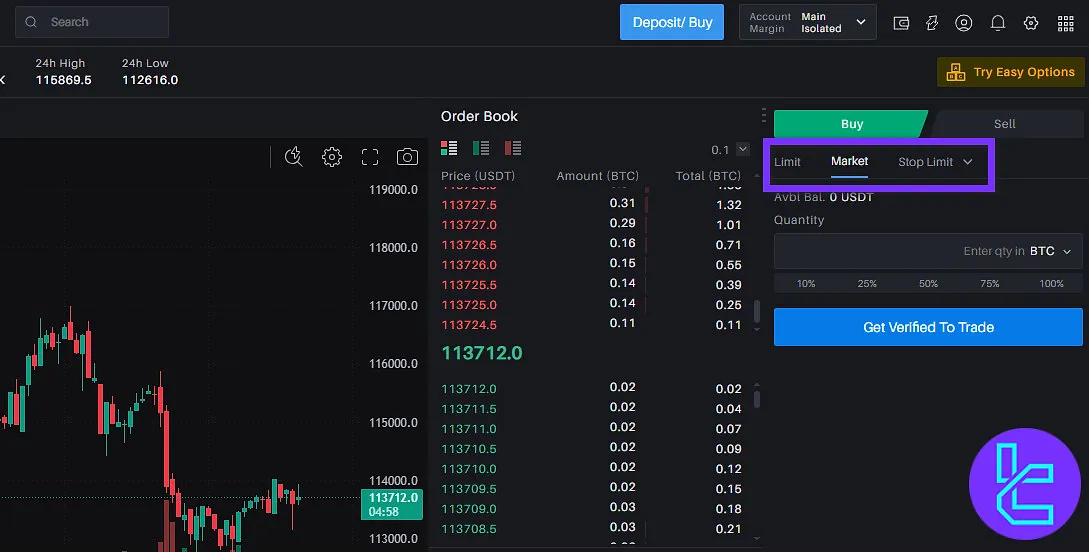Click the search magnifier icon

pos(31,22)
